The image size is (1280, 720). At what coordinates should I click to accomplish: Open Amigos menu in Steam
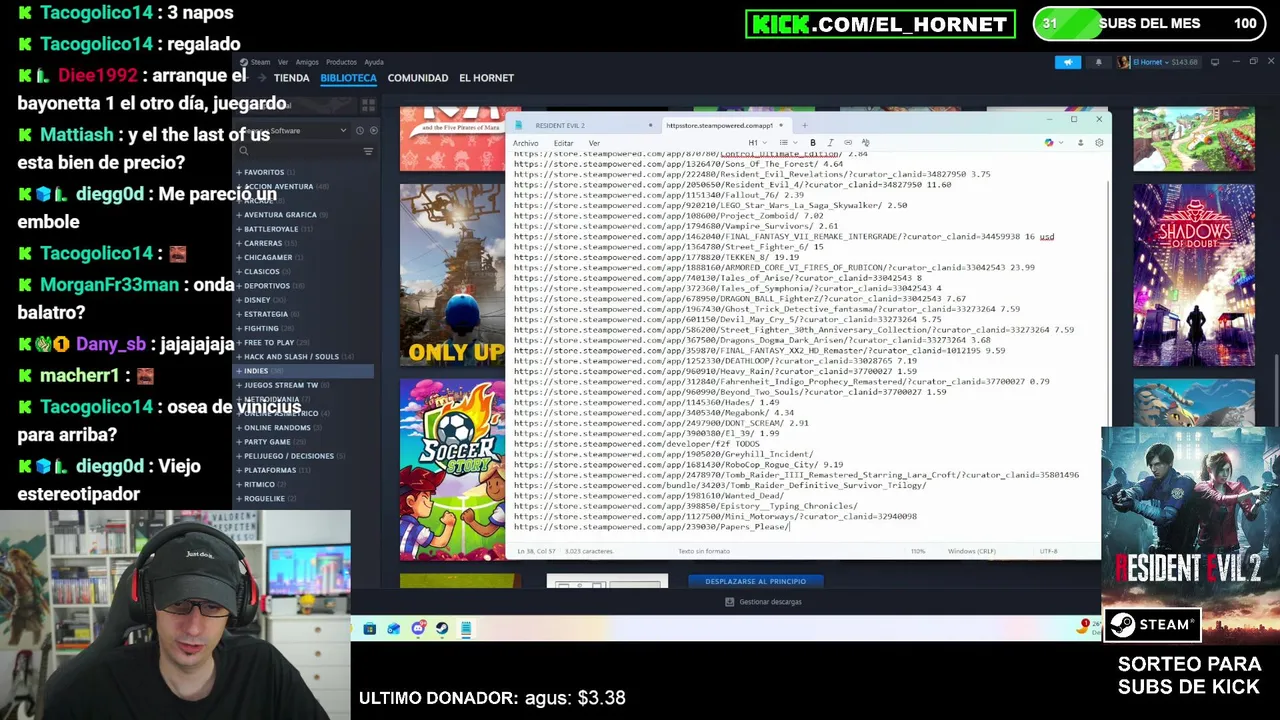(307, 62)
